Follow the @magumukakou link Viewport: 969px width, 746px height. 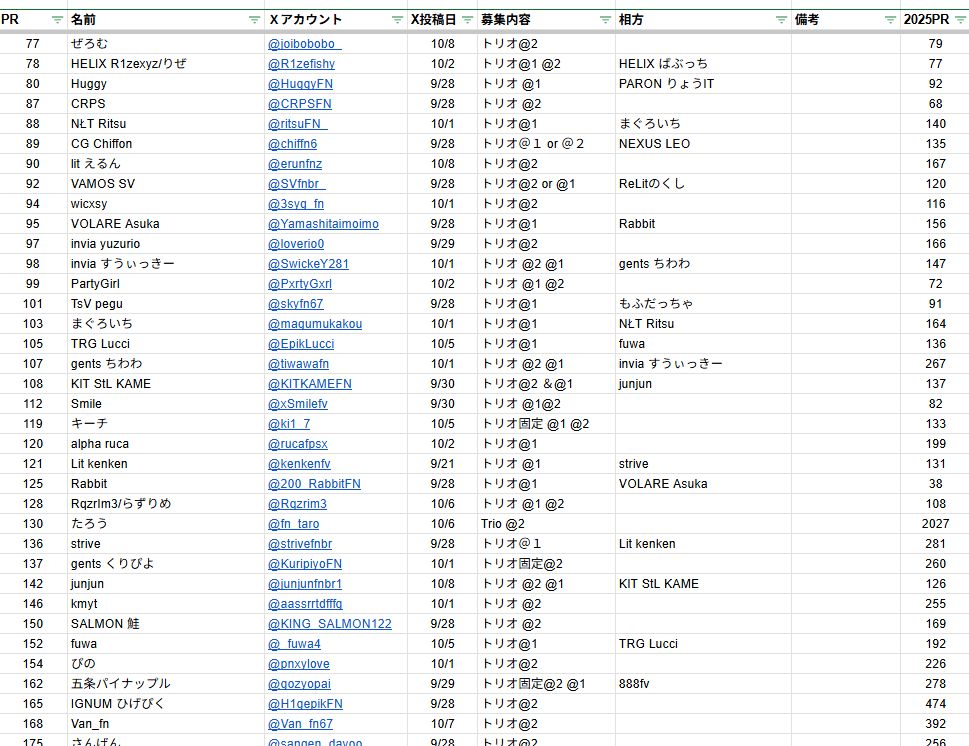click(315, 324)
